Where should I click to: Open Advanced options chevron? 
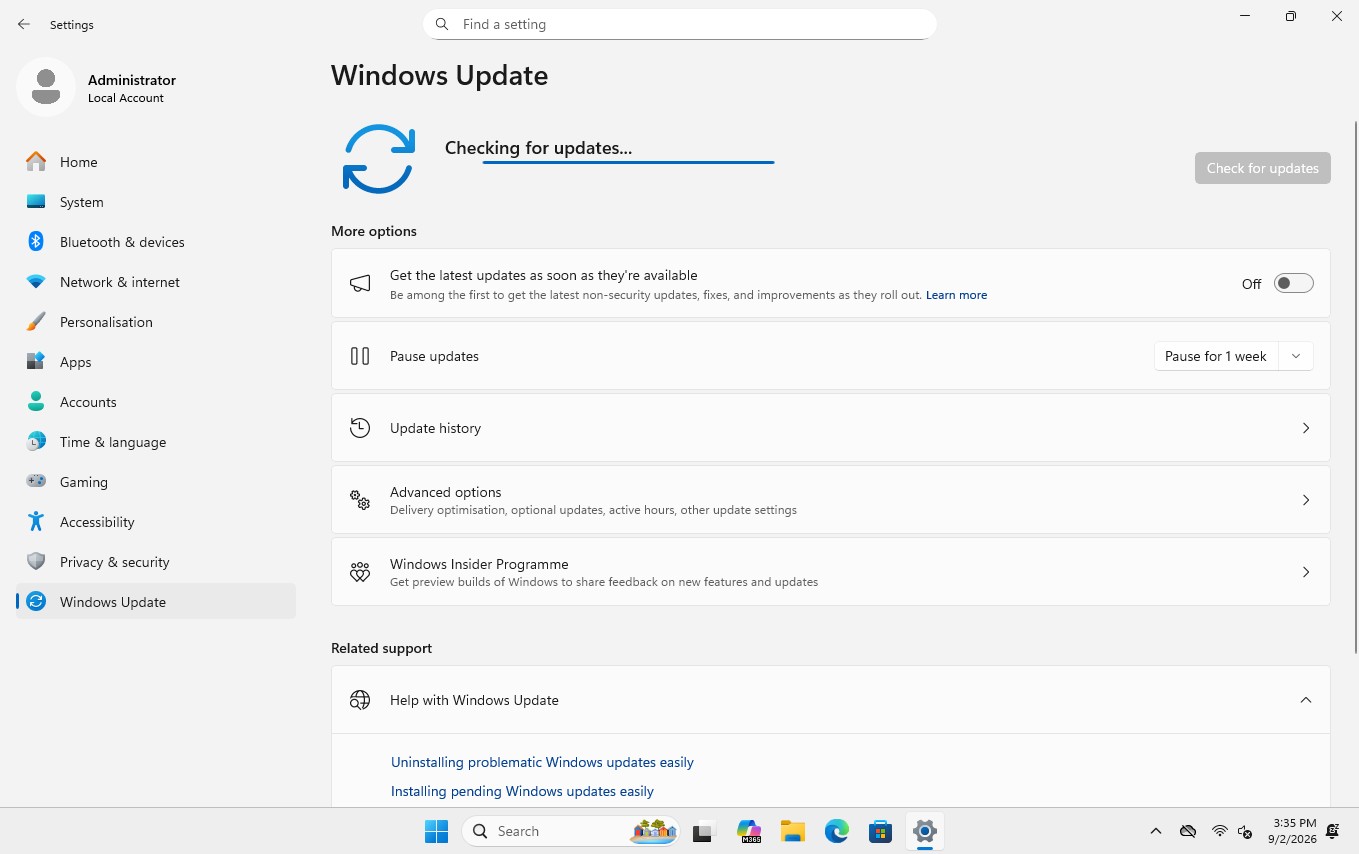point(1306,500)
